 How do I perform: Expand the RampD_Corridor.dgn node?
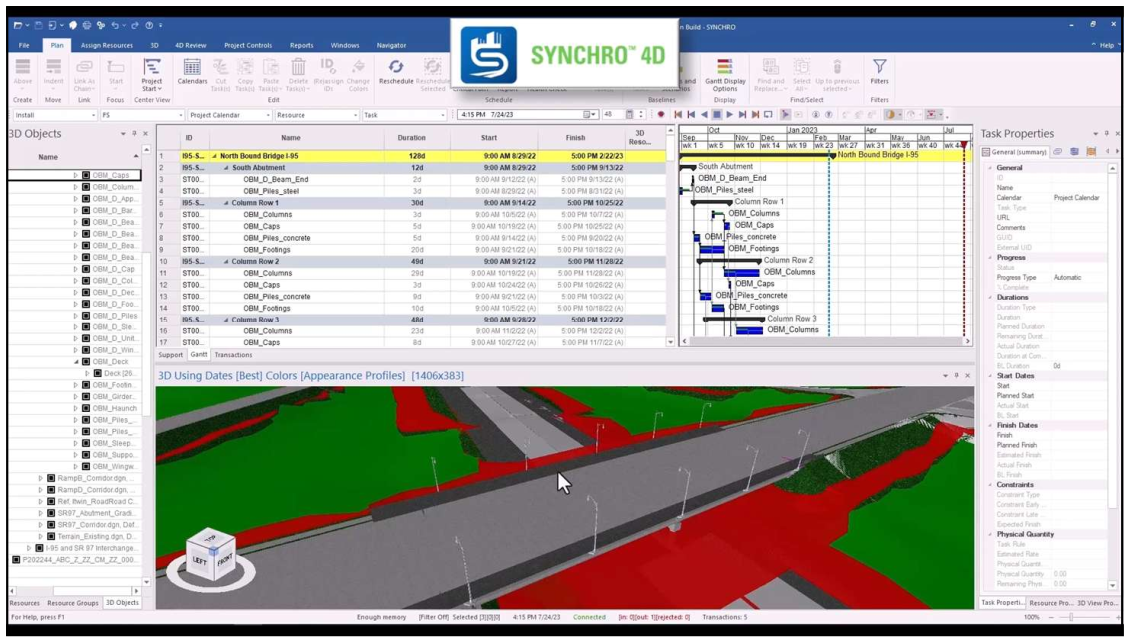click(40, 489)
